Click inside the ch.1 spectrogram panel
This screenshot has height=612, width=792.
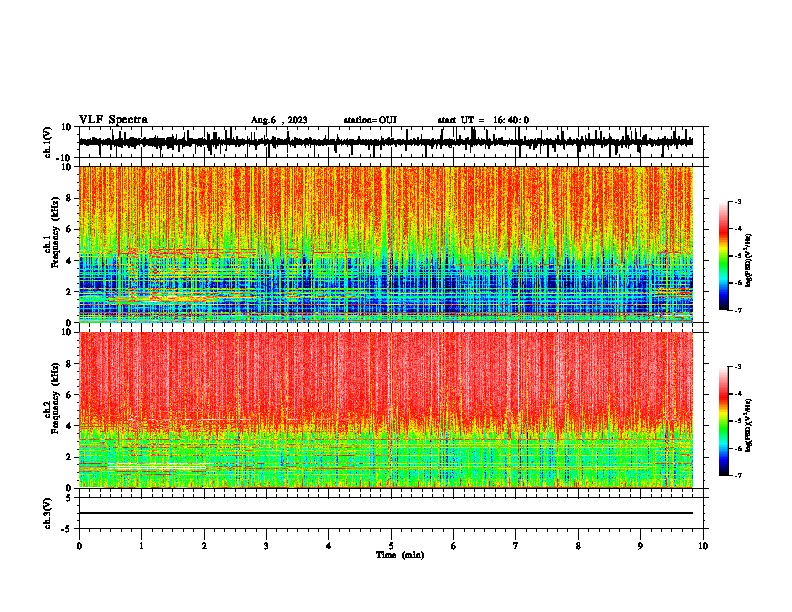click(386, 244)
